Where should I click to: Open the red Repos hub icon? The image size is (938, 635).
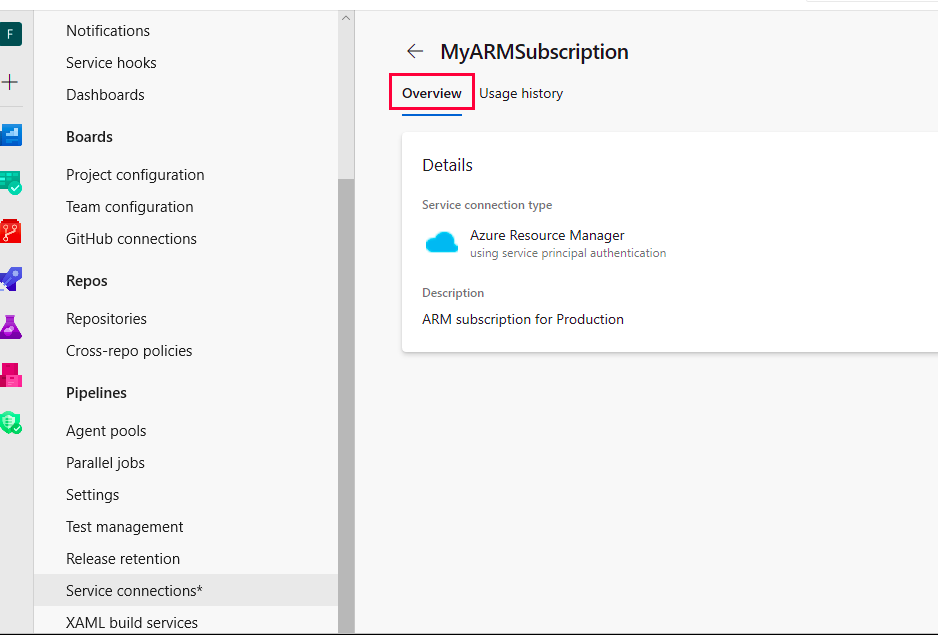pyautogui.click(x=10, y=231)
